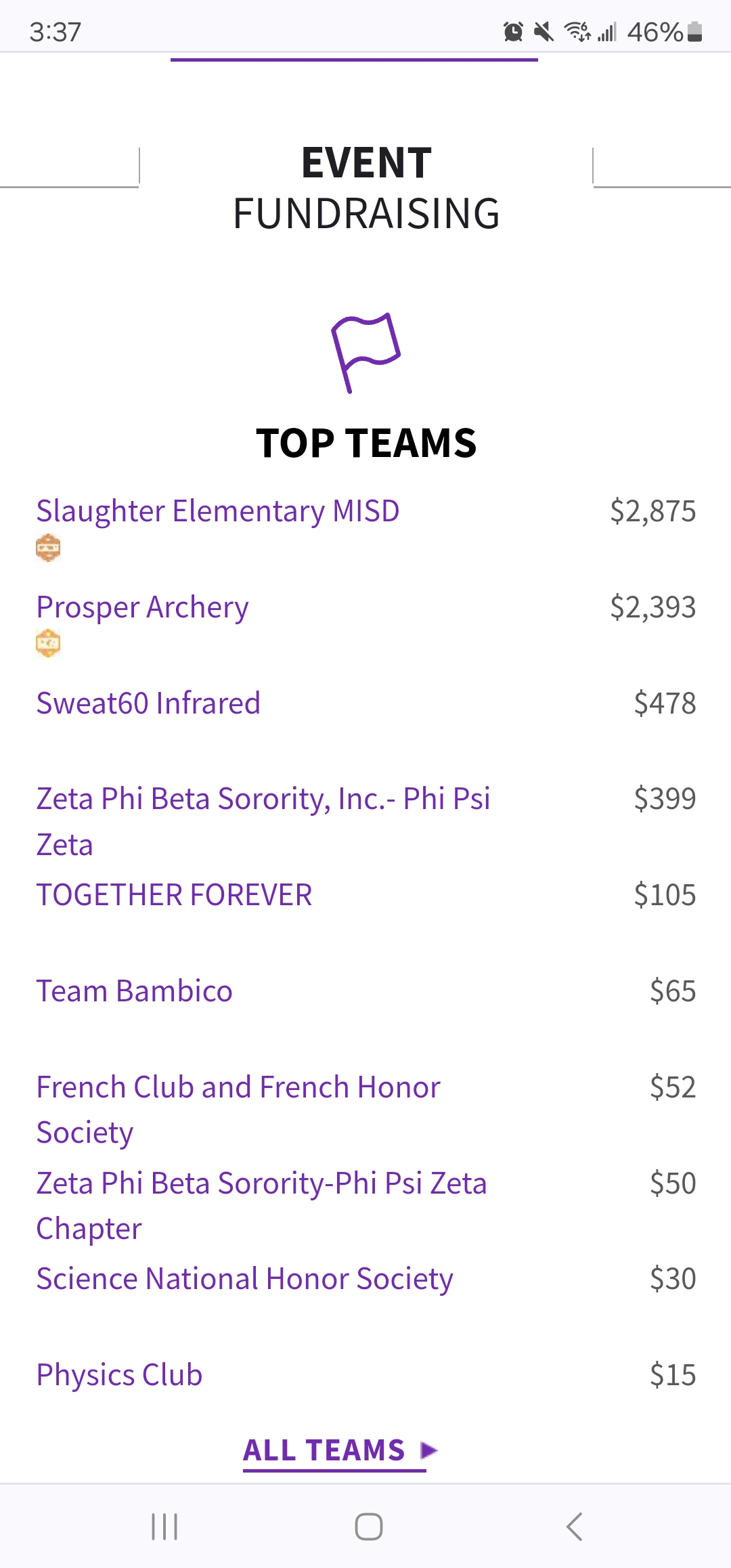
Task: Open the recent apps navigation button
Action: (164, 1527)
